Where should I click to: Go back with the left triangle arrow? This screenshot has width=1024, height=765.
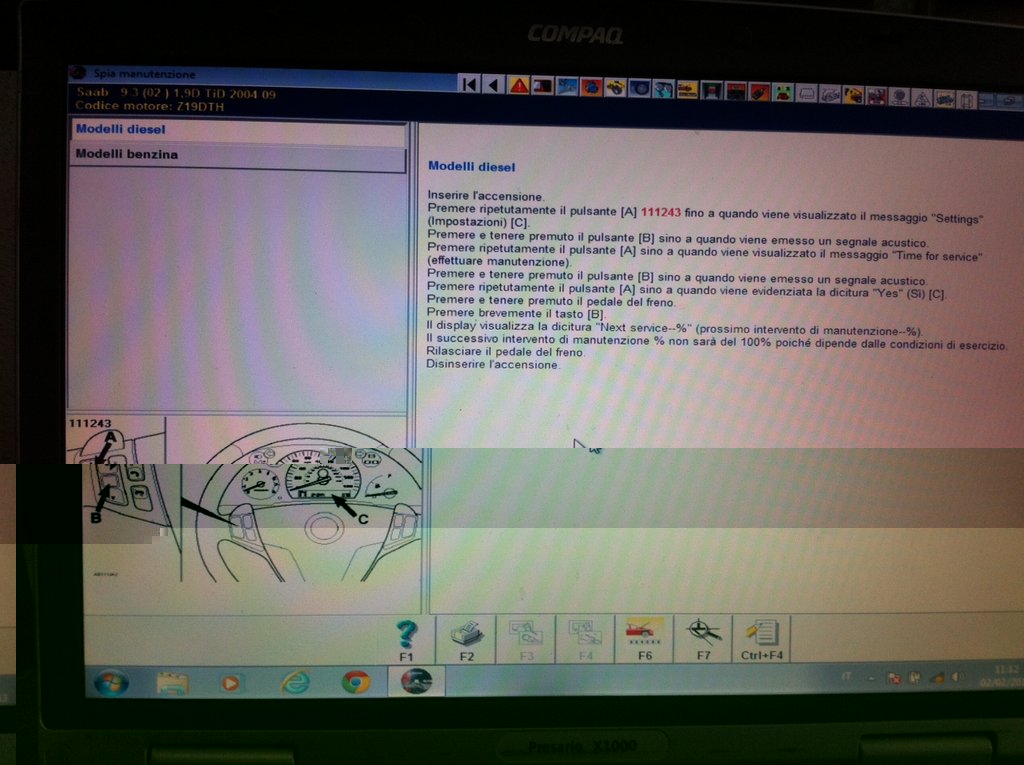click(x=494, y=84)
